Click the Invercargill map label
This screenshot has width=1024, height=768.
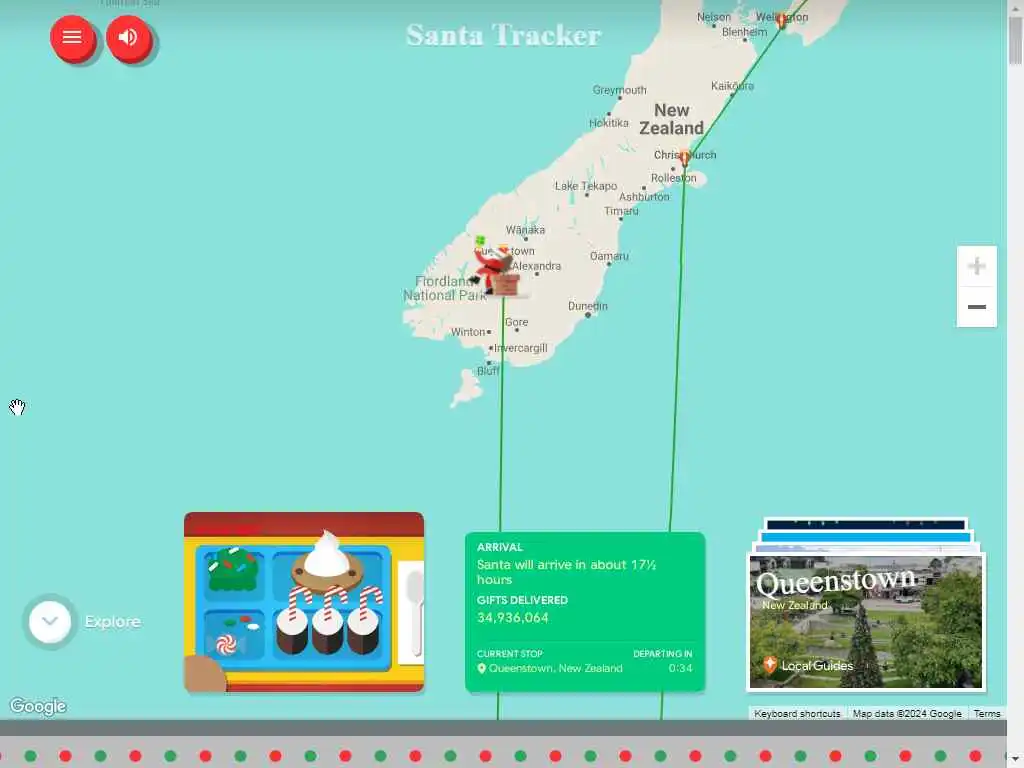tap(520, 348)
